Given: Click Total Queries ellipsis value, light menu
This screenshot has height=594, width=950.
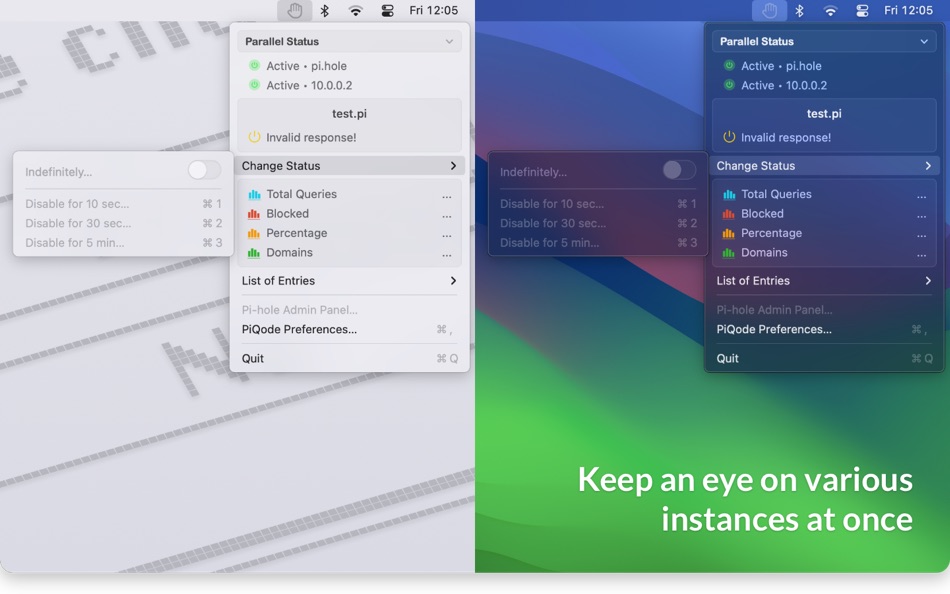Looking at the screenshot, I should [x=447, y=196].
